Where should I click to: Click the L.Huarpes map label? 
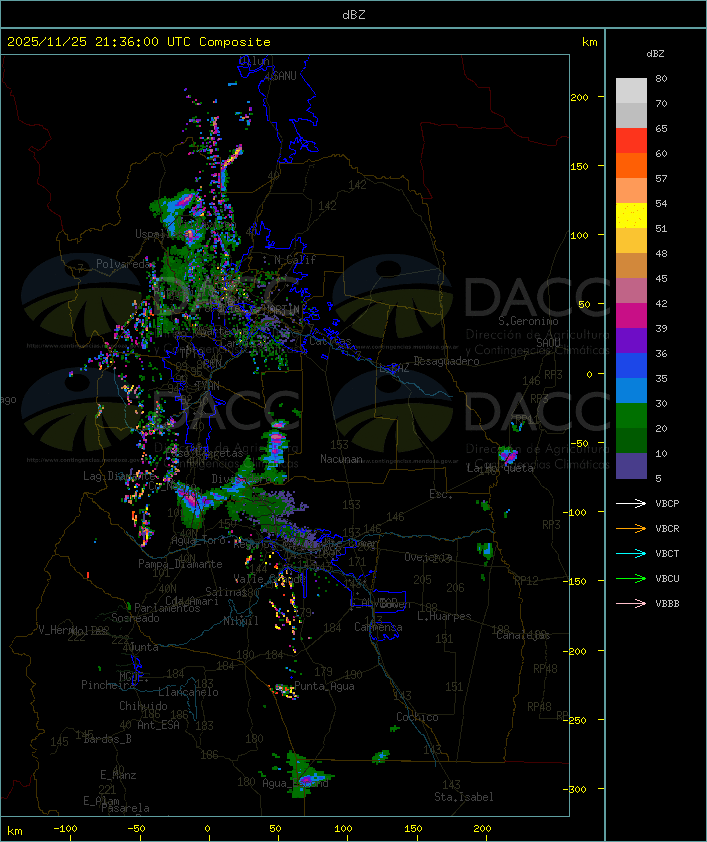click(x=444, y=616)
